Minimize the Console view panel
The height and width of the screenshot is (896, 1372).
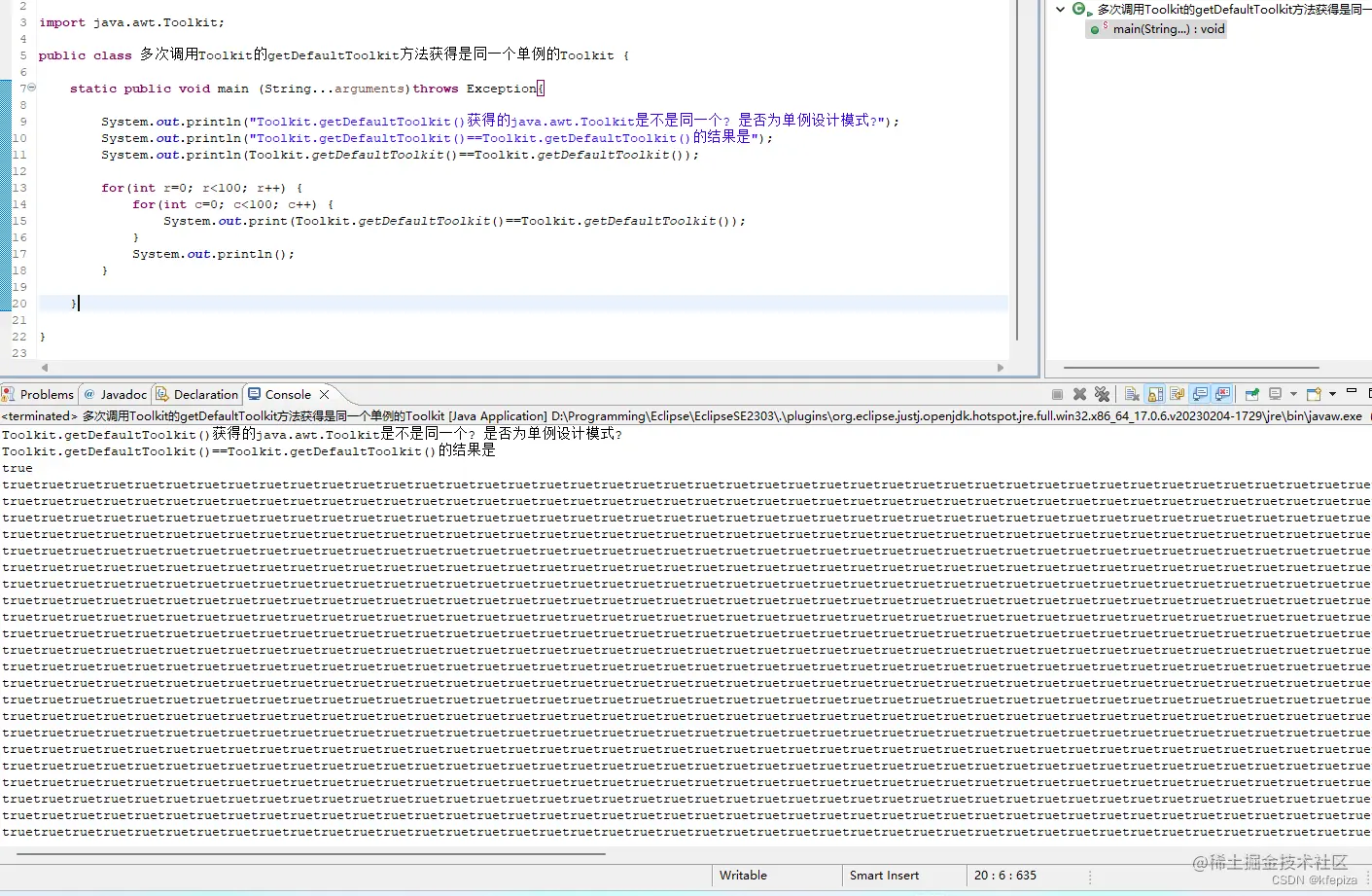[1352, 391]
